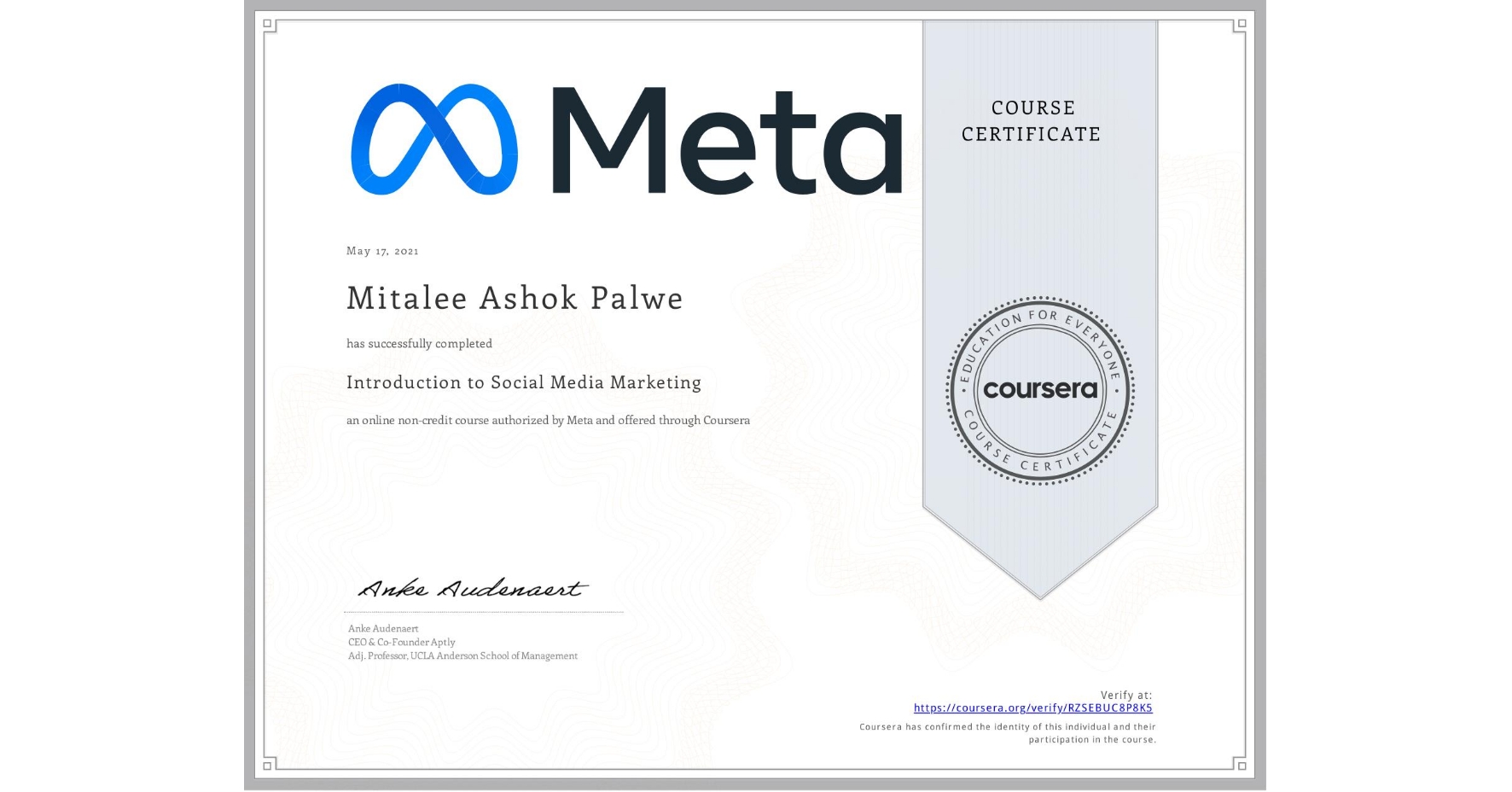Image resolution: width=1512 pixels, height=792 pixels.
Task: Click the Meta infinity logo symbol
Action: (434, 139)
